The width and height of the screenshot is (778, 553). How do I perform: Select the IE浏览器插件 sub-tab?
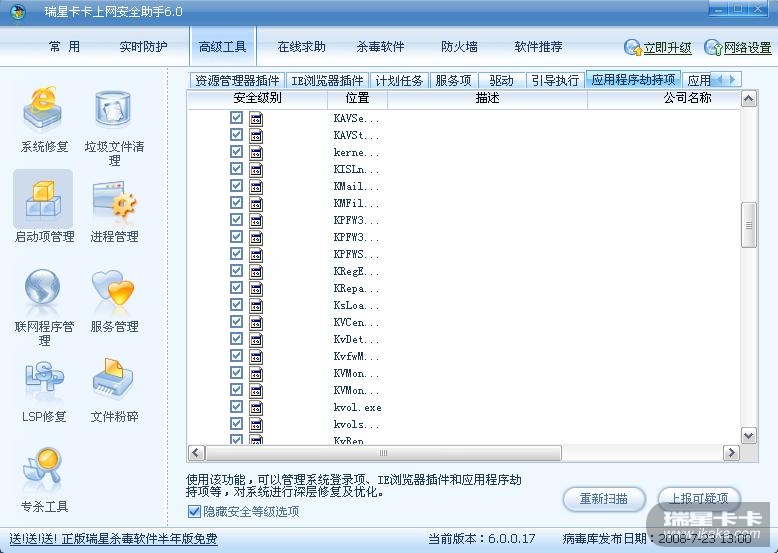(x=327, y=80)
